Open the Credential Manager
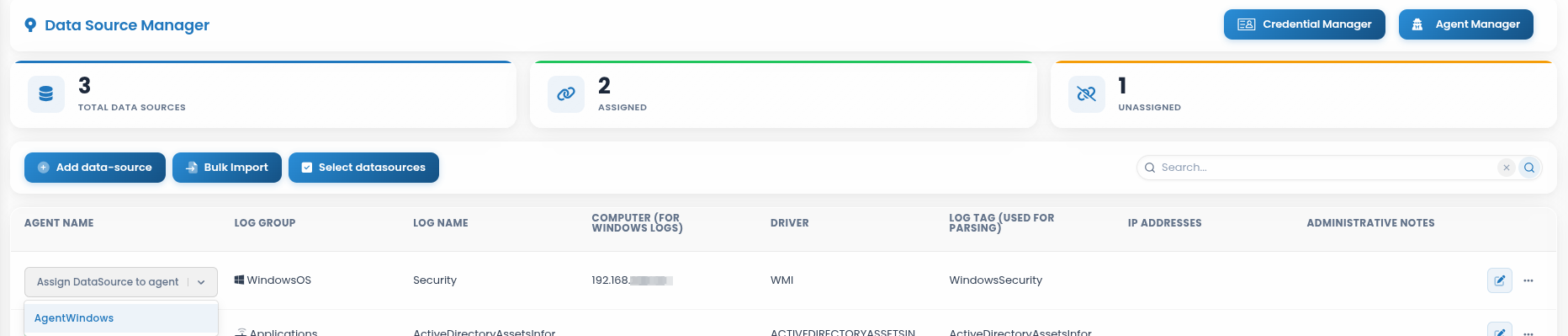 point(1304,24)
